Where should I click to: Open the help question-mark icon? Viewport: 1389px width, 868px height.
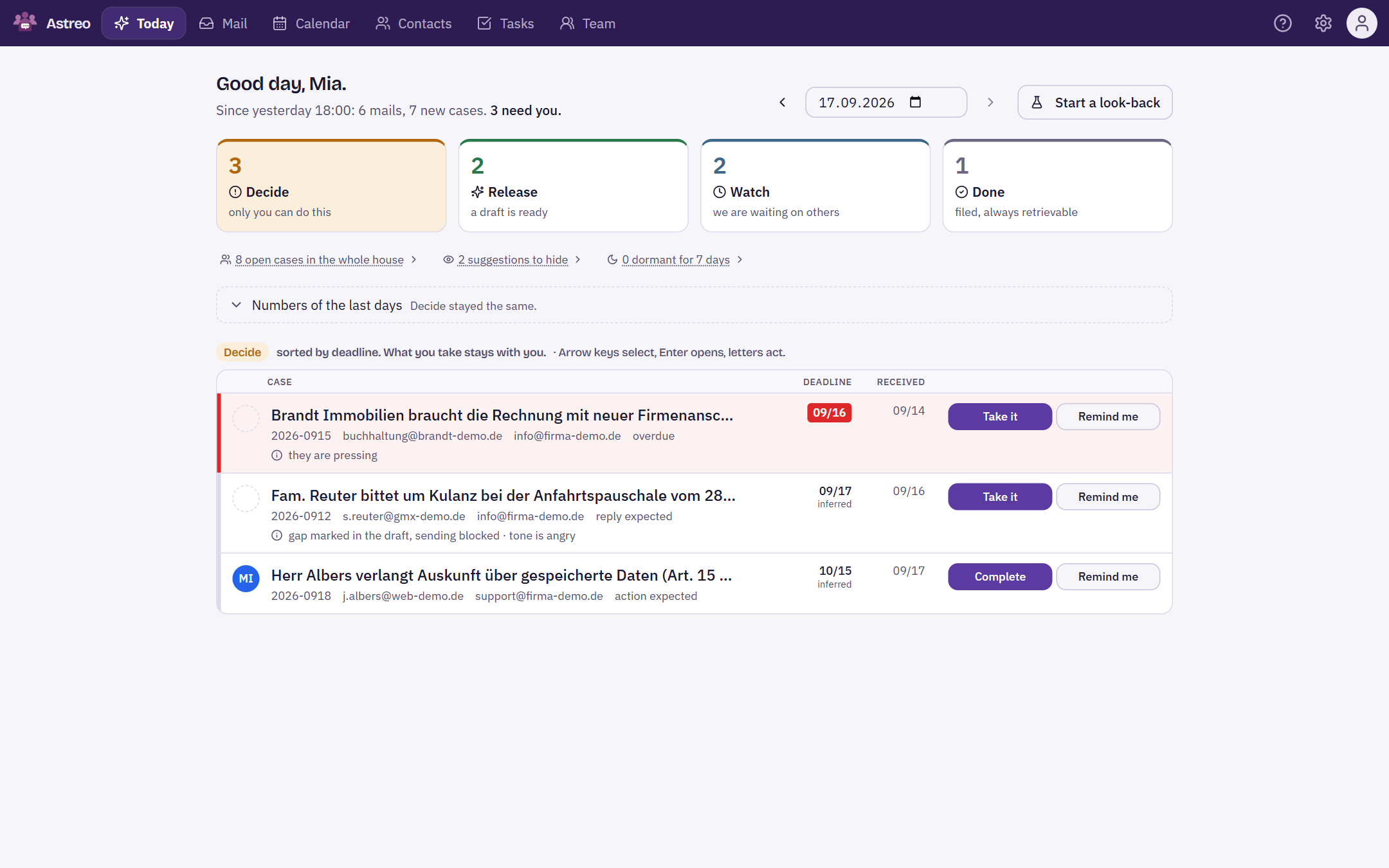[1282, 23]
